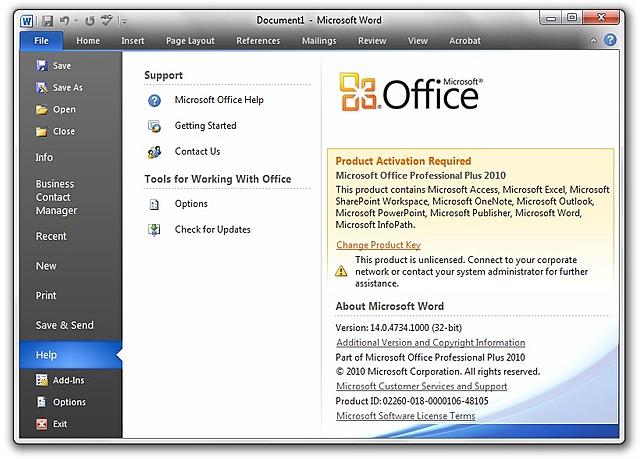Click Microsoft Office Help question mark icon
Image resolution: width=640 pixels, height=459 pixels.
154,100
